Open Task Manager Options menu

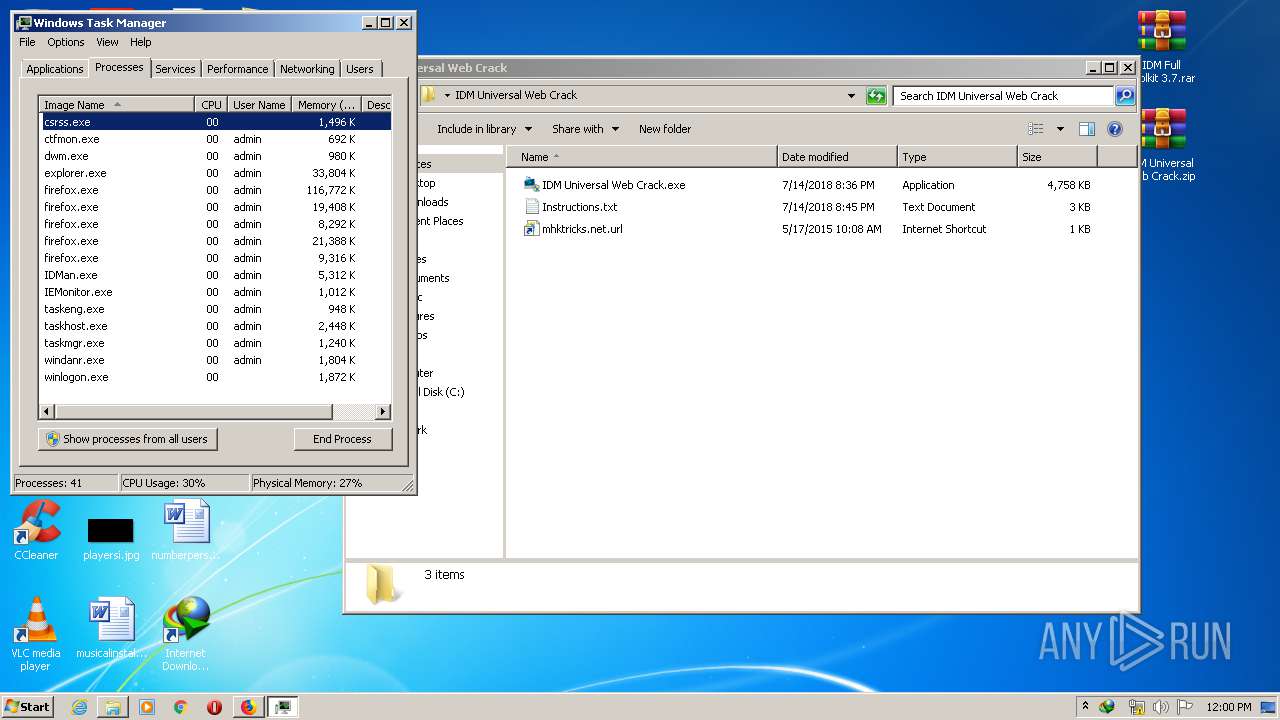pos(66,42)
